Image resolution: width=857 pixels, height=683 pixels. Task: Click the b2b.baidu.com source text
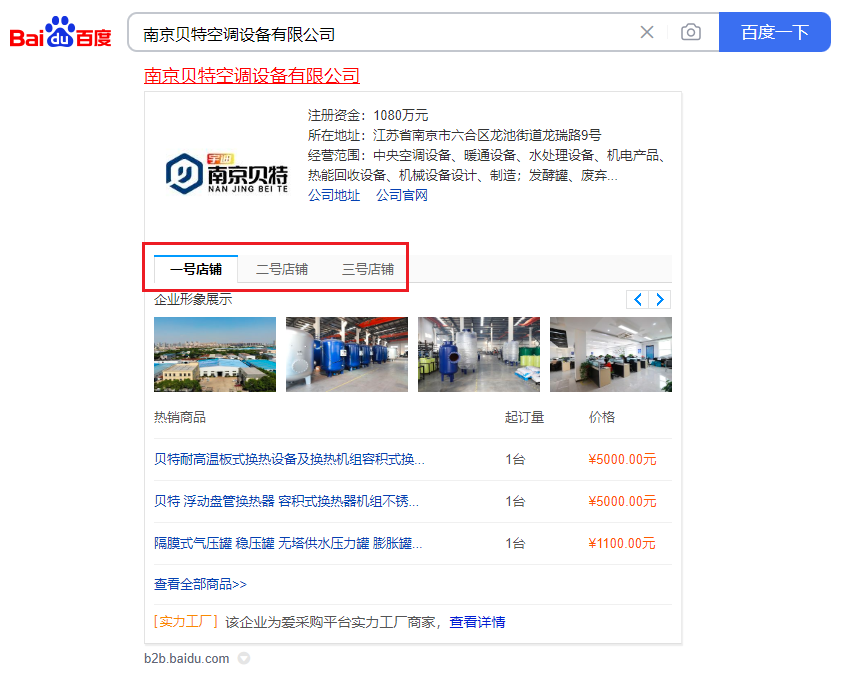[x=186, y=658]
